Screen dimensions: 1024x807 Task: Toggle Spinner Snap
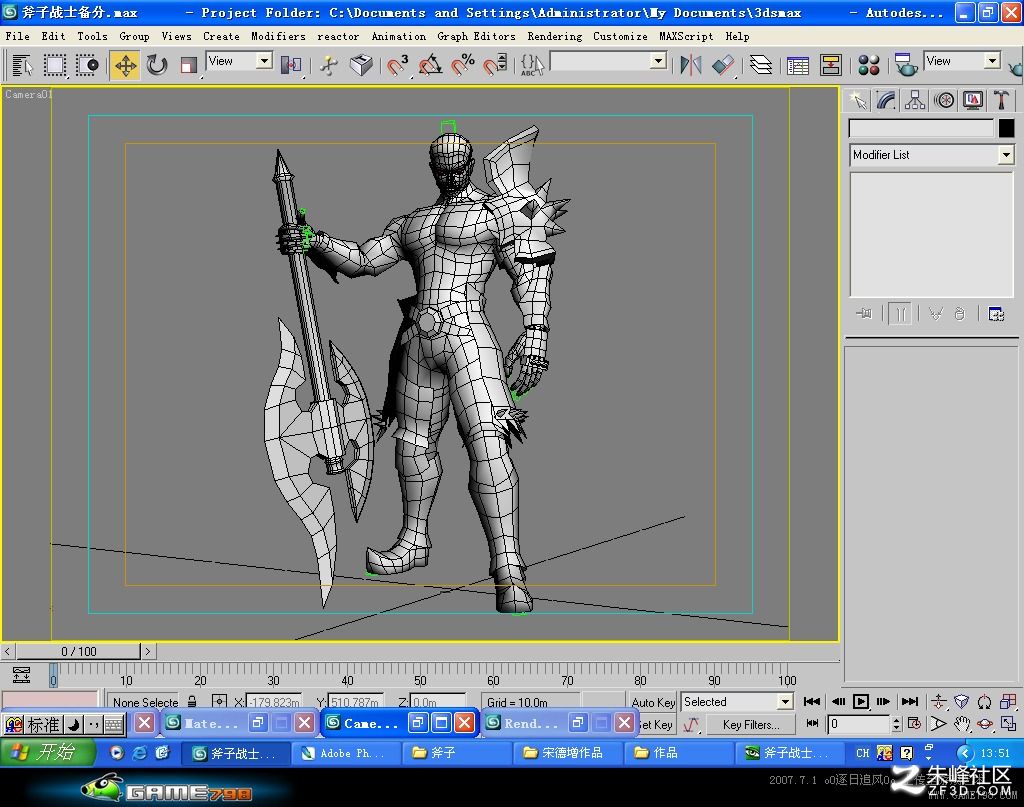[495, 65]
